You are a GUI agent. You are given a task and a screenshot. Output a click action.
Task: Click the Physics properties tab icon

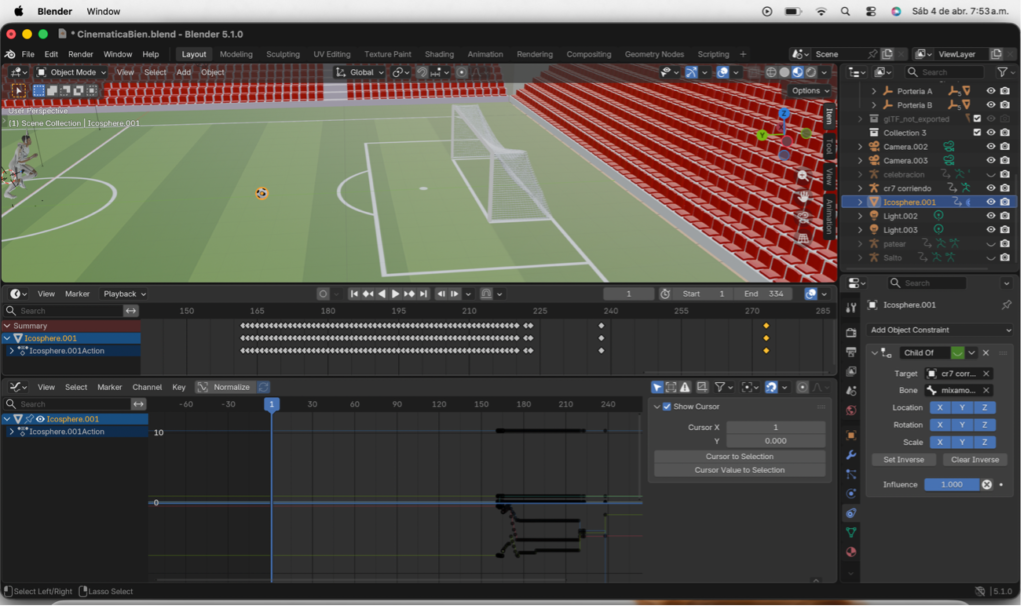coord(851,493)
